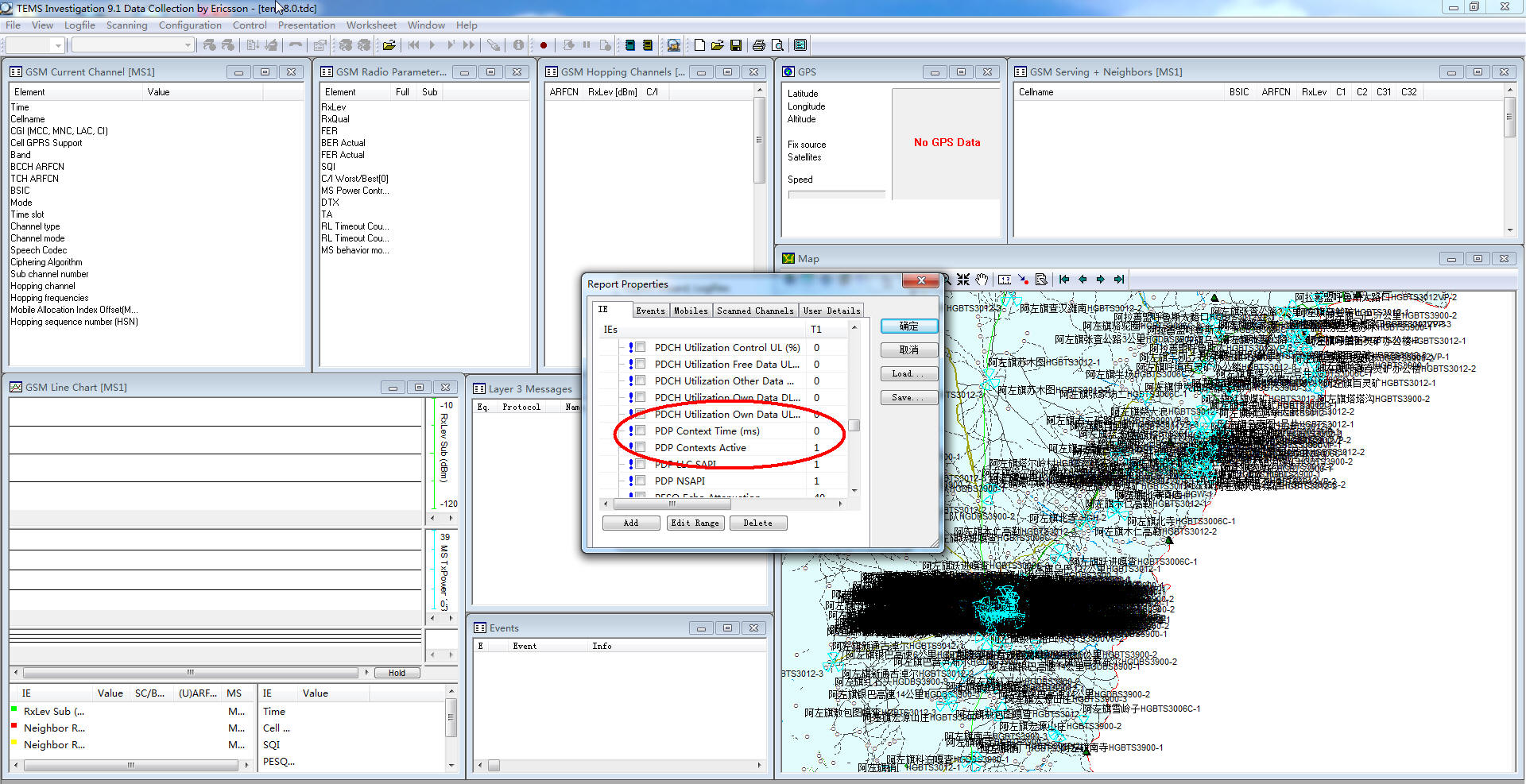Click the red record button in toolbar
The image size is (1526, 784).
(x=544, y=45)
